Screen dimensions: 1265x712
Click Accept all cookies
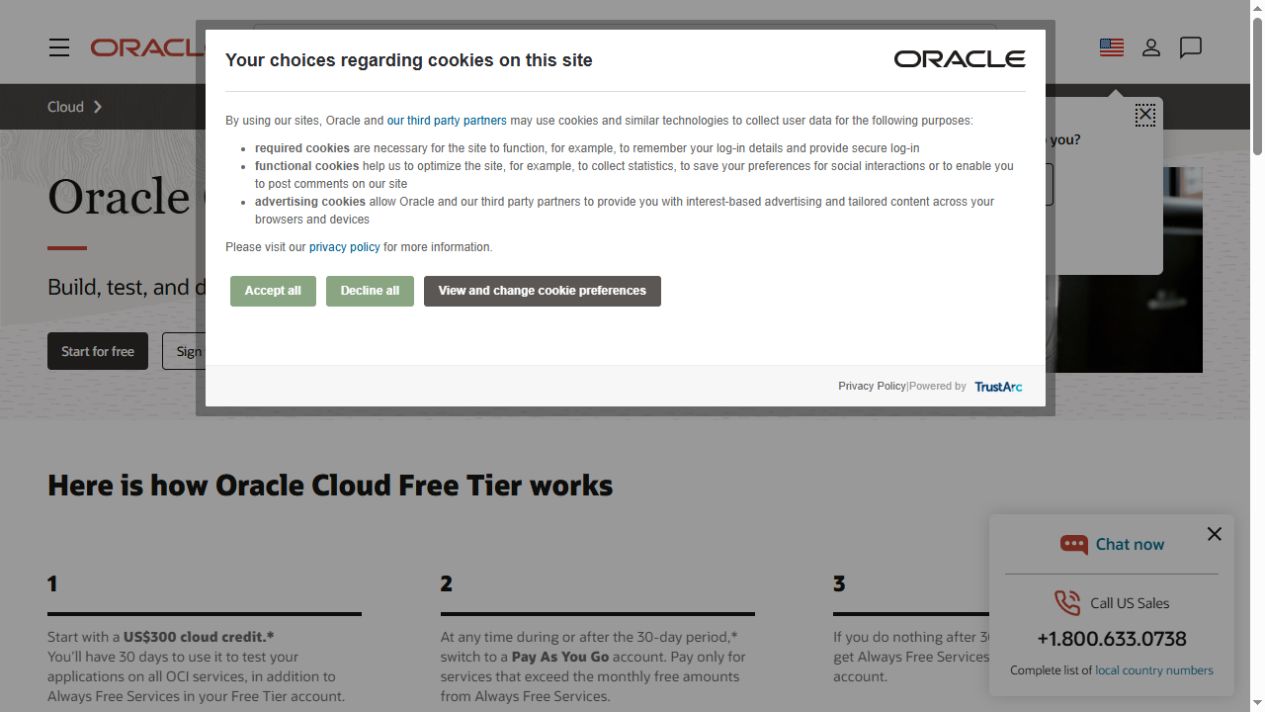(273, 291)
